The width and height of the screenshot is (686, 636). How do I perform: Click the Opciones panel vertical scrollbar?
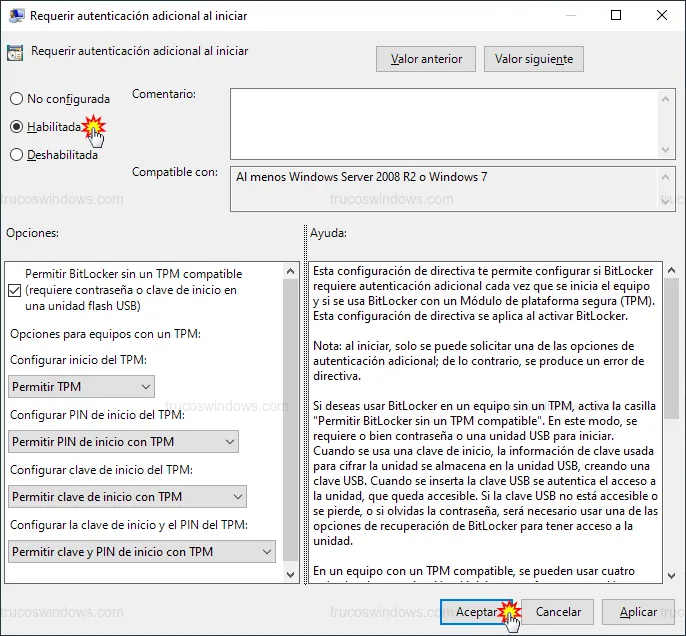(x=291, y=420)
